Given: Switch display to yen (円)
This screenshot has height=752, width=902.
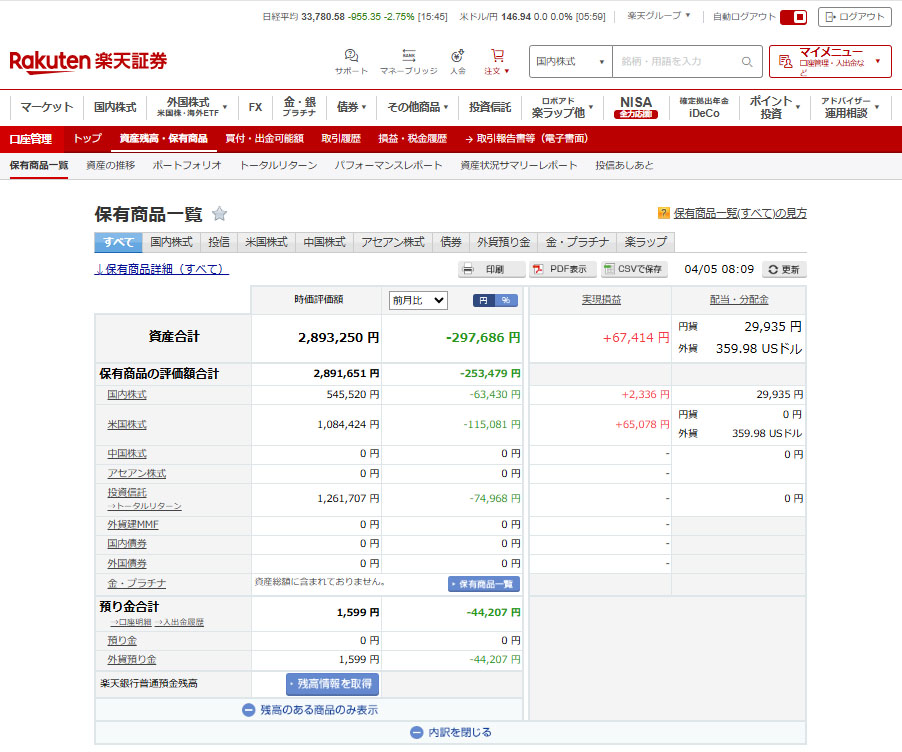Looking at the screenshot, I should (x=484, y=300).
